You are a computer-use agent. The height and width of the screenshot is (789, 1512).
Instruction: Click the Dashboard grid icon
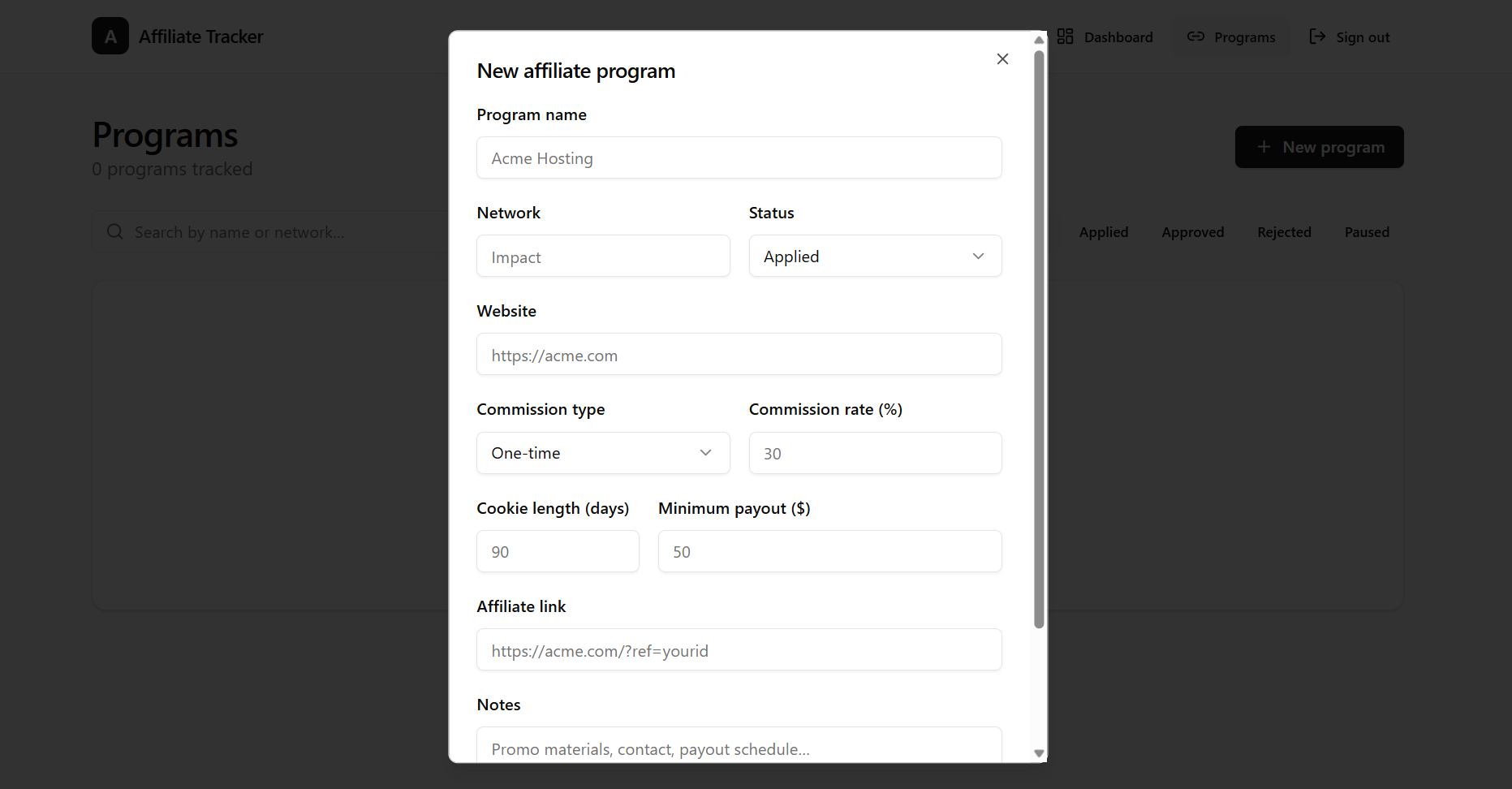click(1065, 37)
